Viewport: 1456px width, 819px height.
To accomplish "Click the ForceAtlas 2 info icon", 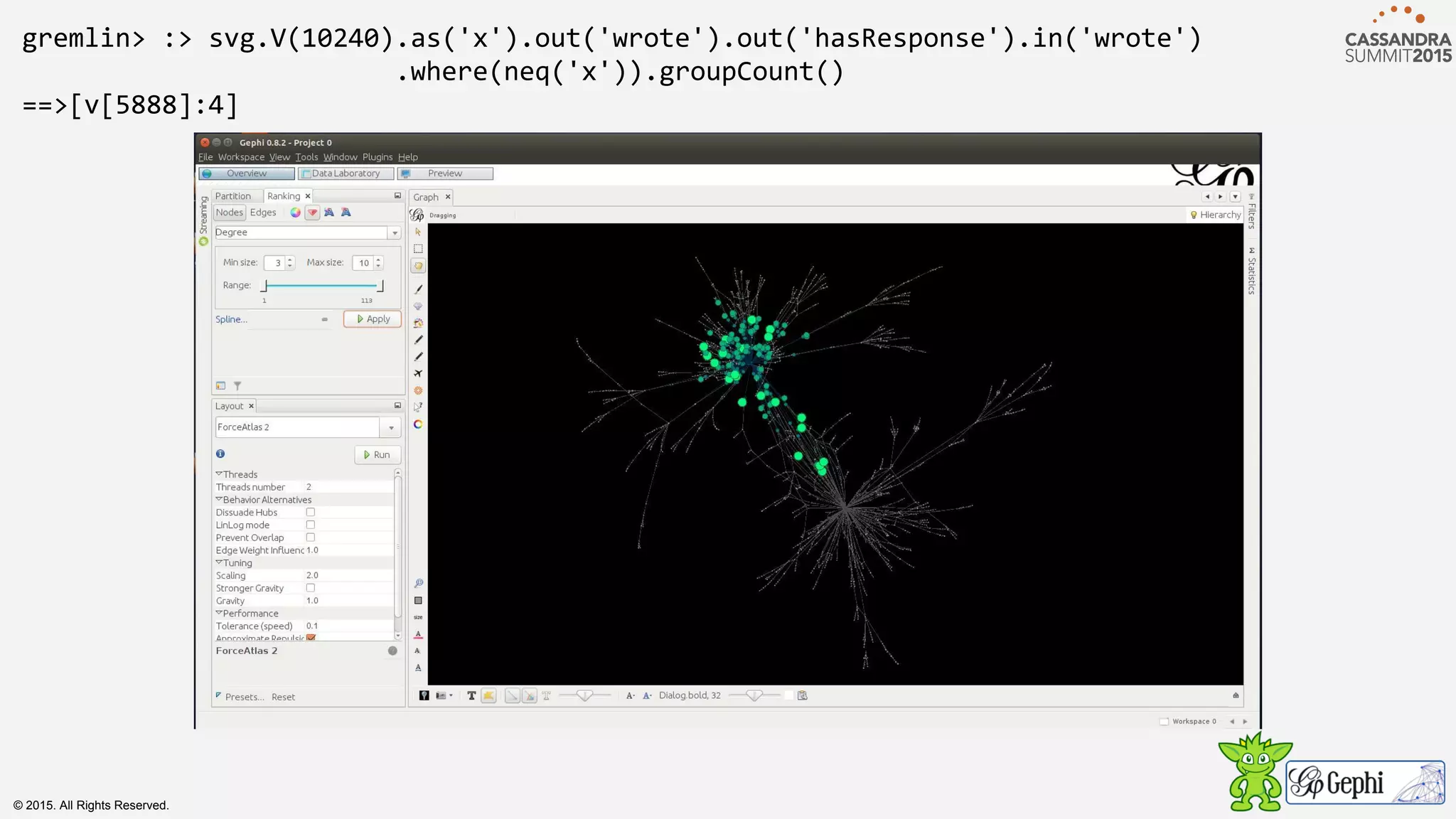I will click(x=220, y=454).
